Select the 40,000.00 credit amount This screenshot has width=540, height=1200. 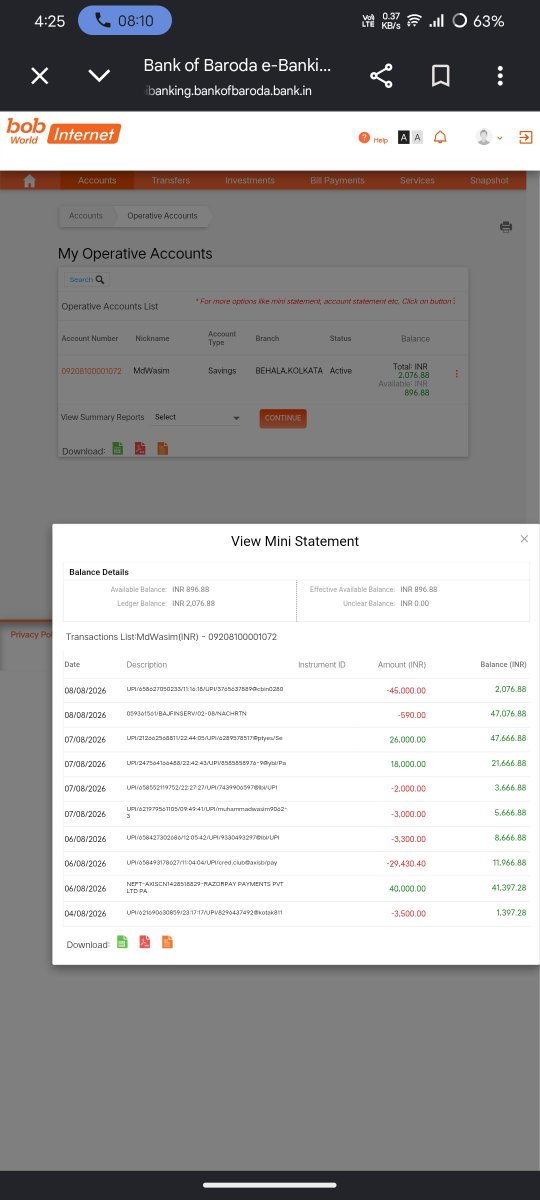tap(407, 888)
